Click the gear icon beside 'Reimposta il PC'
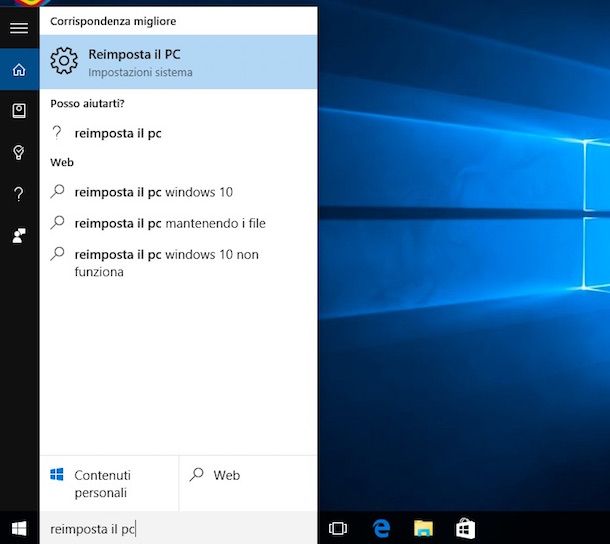This screenshot has width=610, height=544. click(x=64, y=61)
